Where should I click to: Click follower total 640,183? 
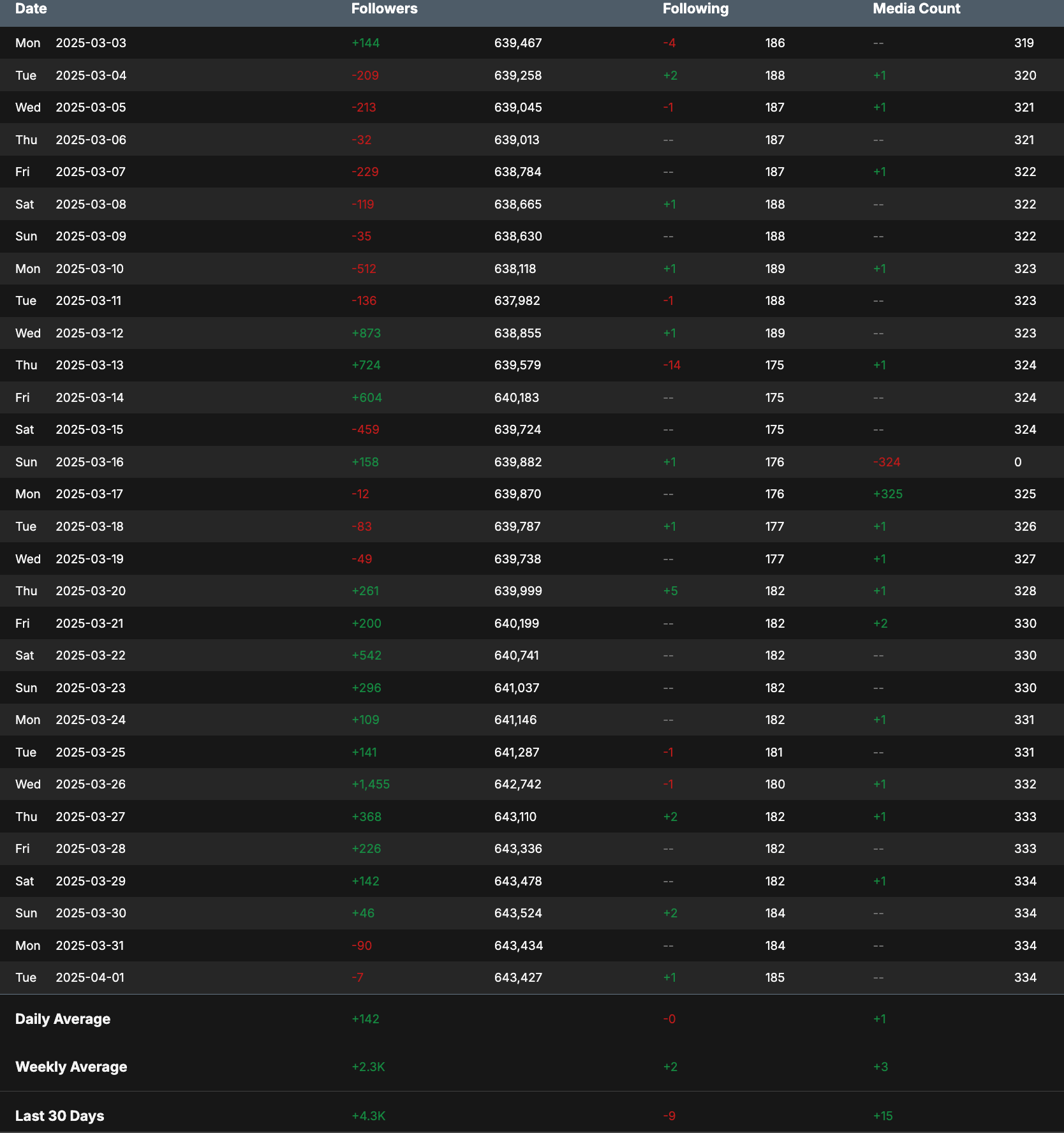point(517,397)
